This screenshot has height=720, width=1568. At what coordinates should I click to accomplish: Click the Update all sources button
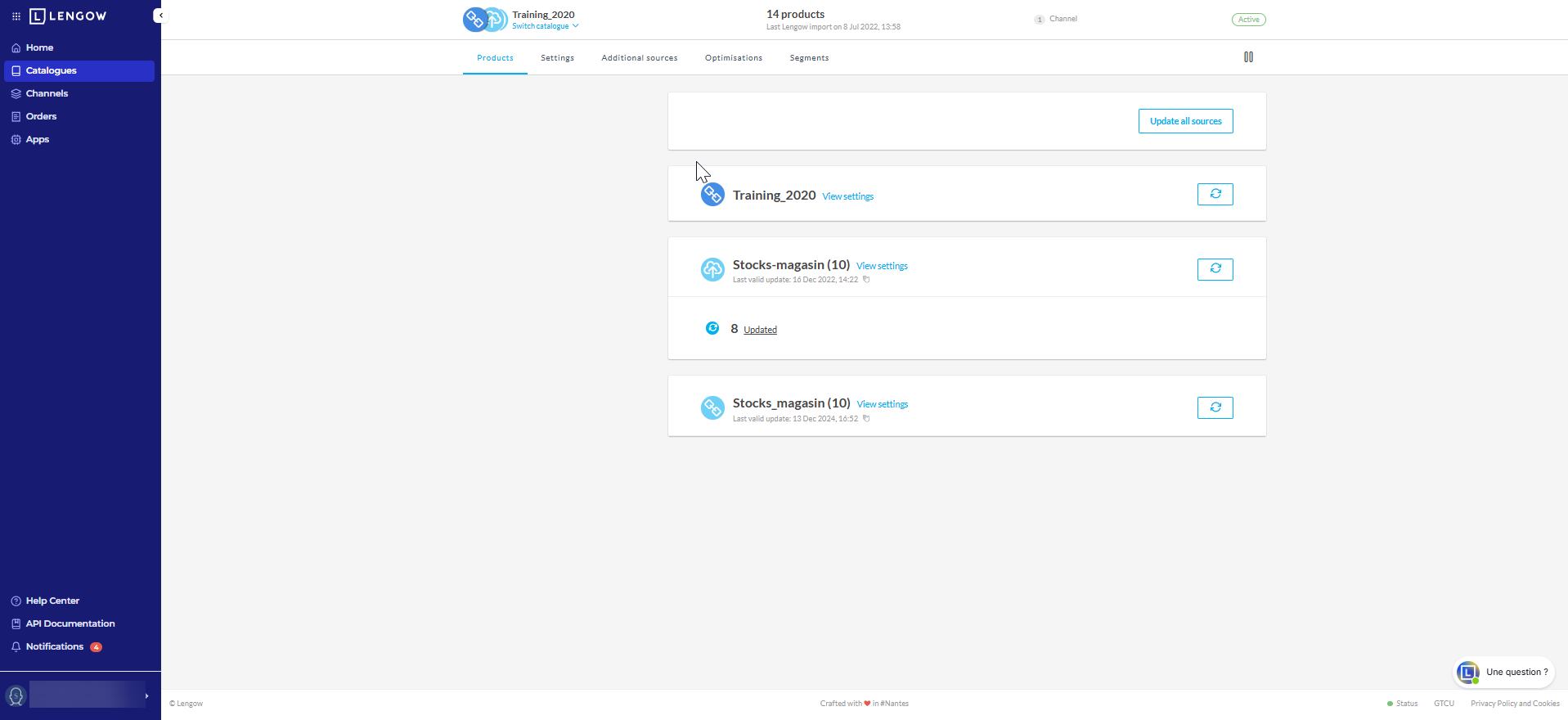pyautogui.click(x=1185, y=121)
